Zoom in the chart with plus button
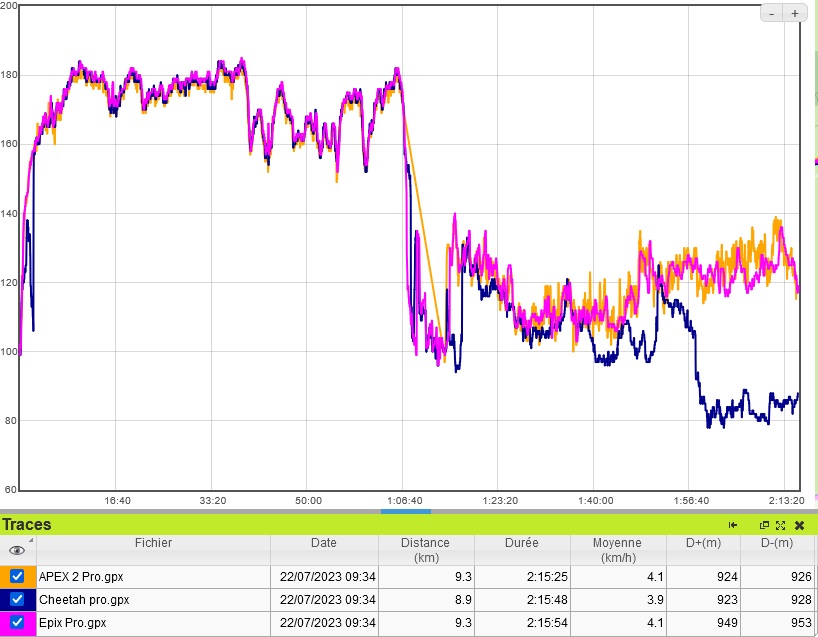Screen dimensions: 818x637 [x=795, y=13]
